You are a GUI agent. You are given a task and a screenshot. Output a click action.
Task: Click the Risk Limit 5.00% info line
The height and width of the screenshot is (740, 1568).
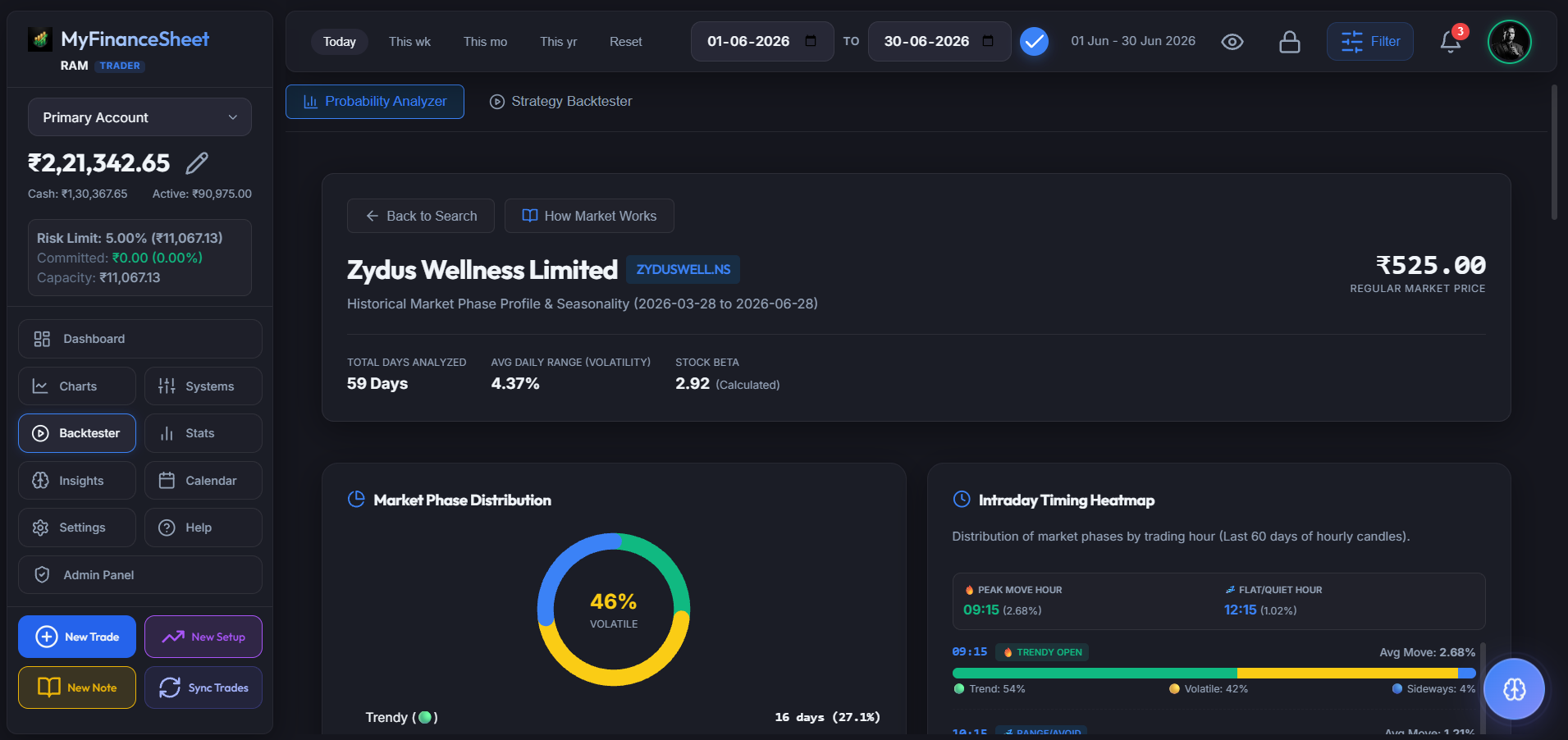click(x=130, y=238)
